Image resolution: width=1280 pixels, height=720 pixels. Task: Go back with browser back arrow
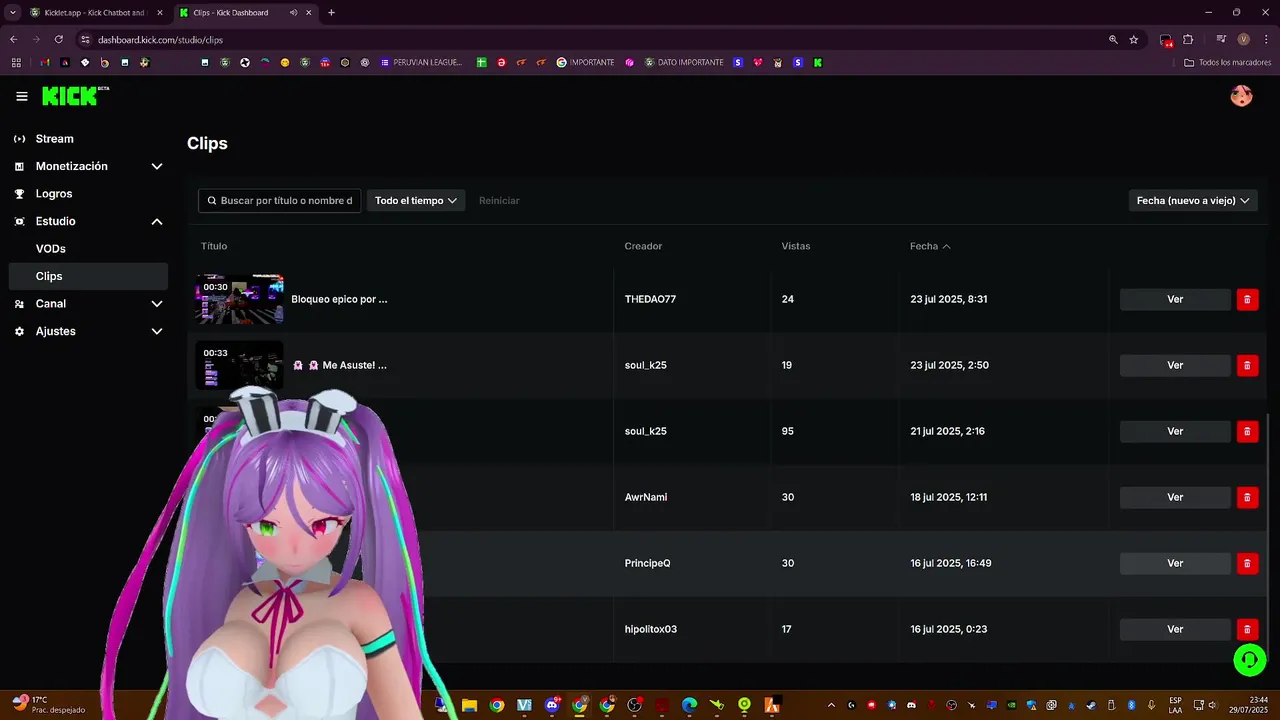click(14, 40)
